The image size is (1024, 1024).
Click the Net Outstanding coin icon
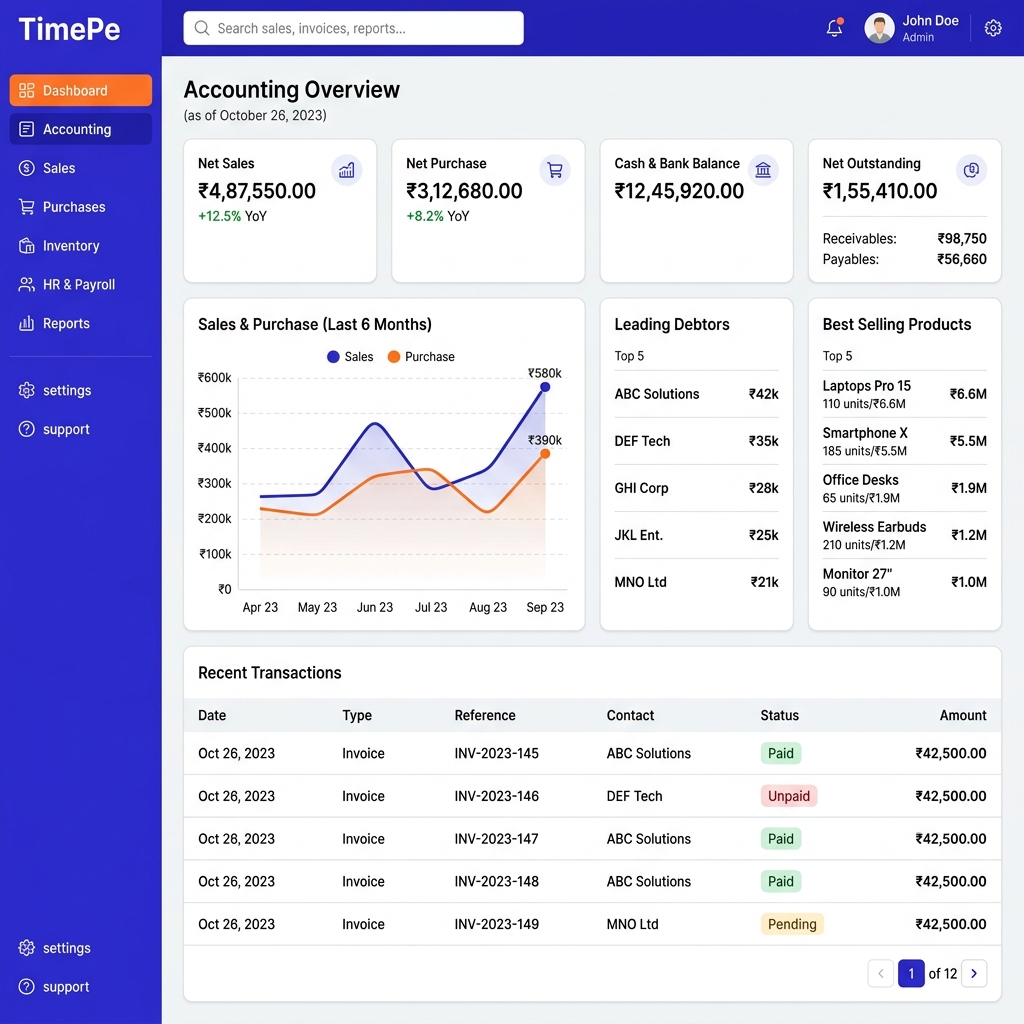coord(971,170)
